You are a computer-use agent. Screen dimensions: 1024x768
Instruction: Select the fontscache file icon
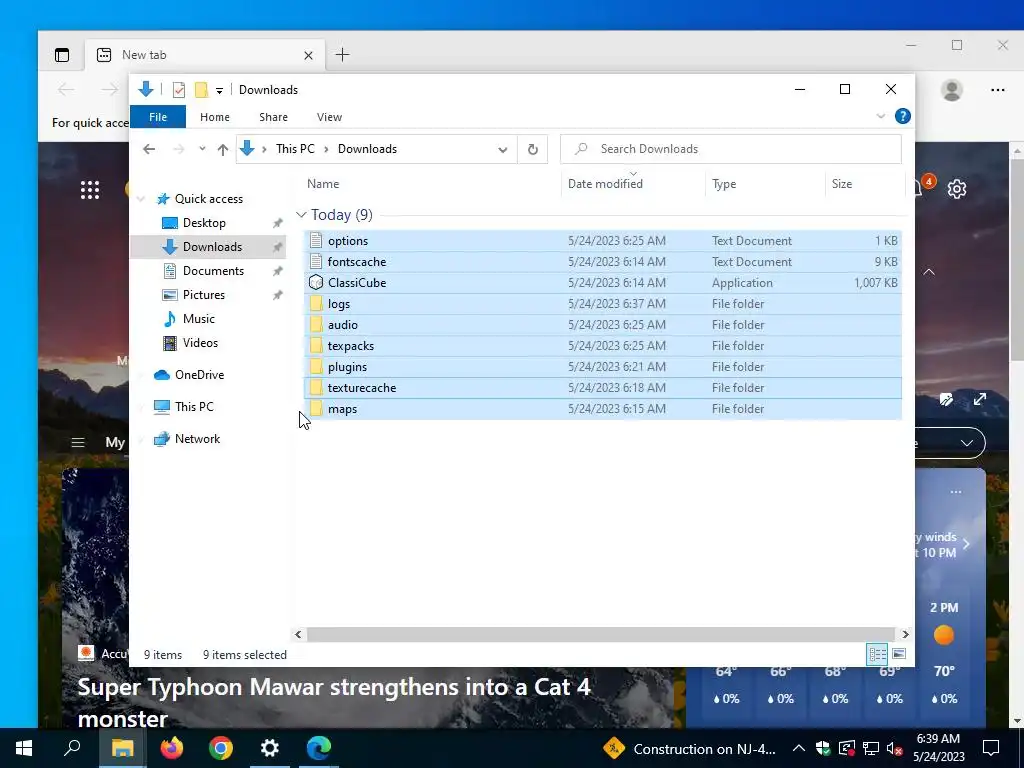[316, 261]
